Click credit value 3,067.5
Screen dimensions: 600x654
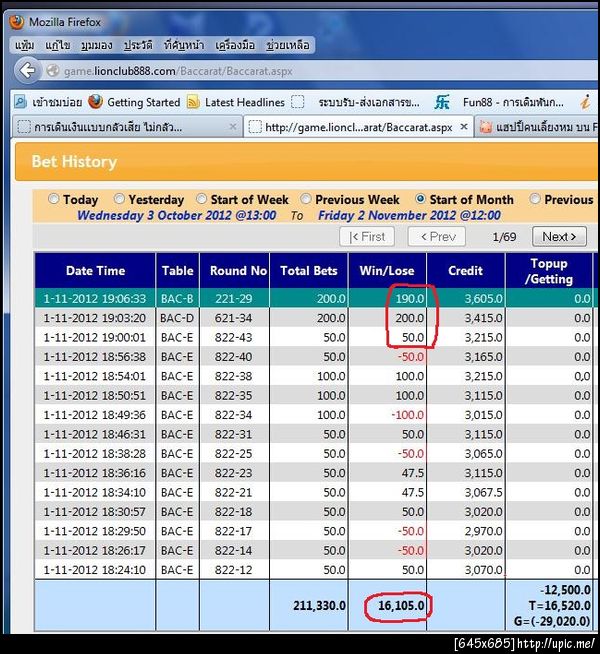click(484, 493)
